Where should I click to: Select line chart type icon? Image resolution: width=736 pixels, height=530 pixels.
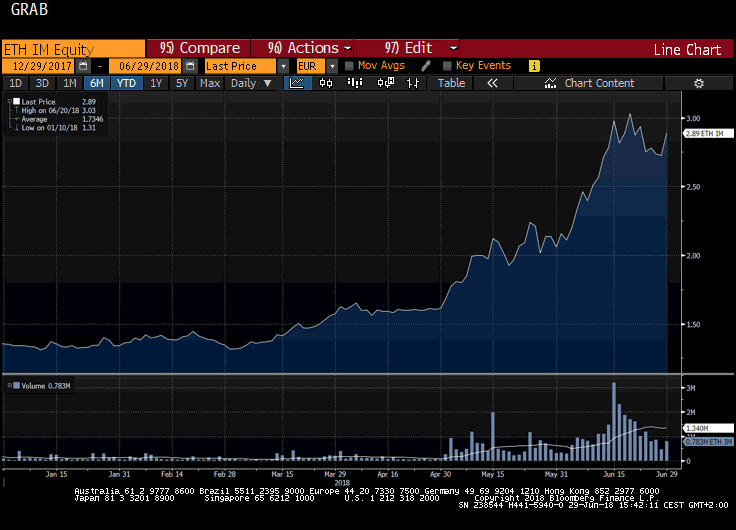pos(298,83)
